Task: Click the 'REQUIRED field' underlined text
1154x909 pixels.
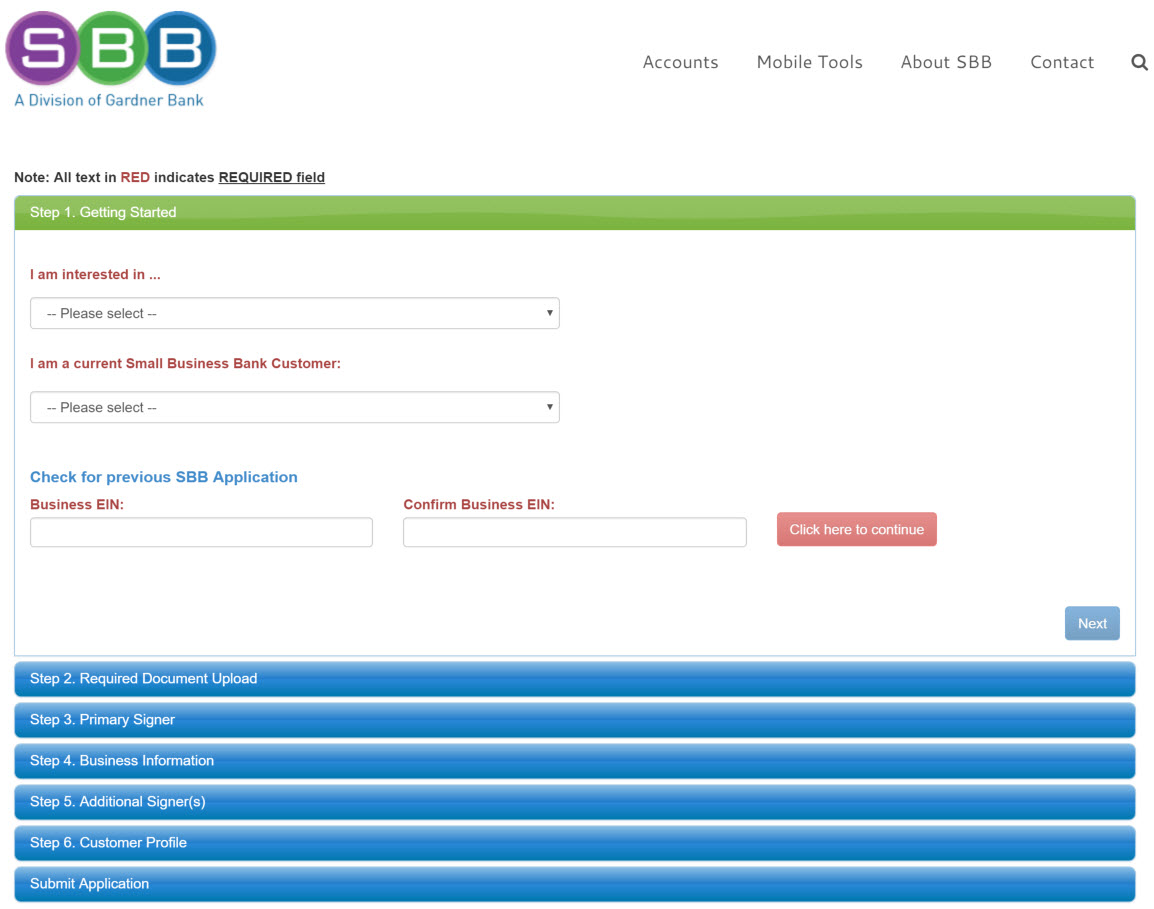Action: tap(272, 177)
